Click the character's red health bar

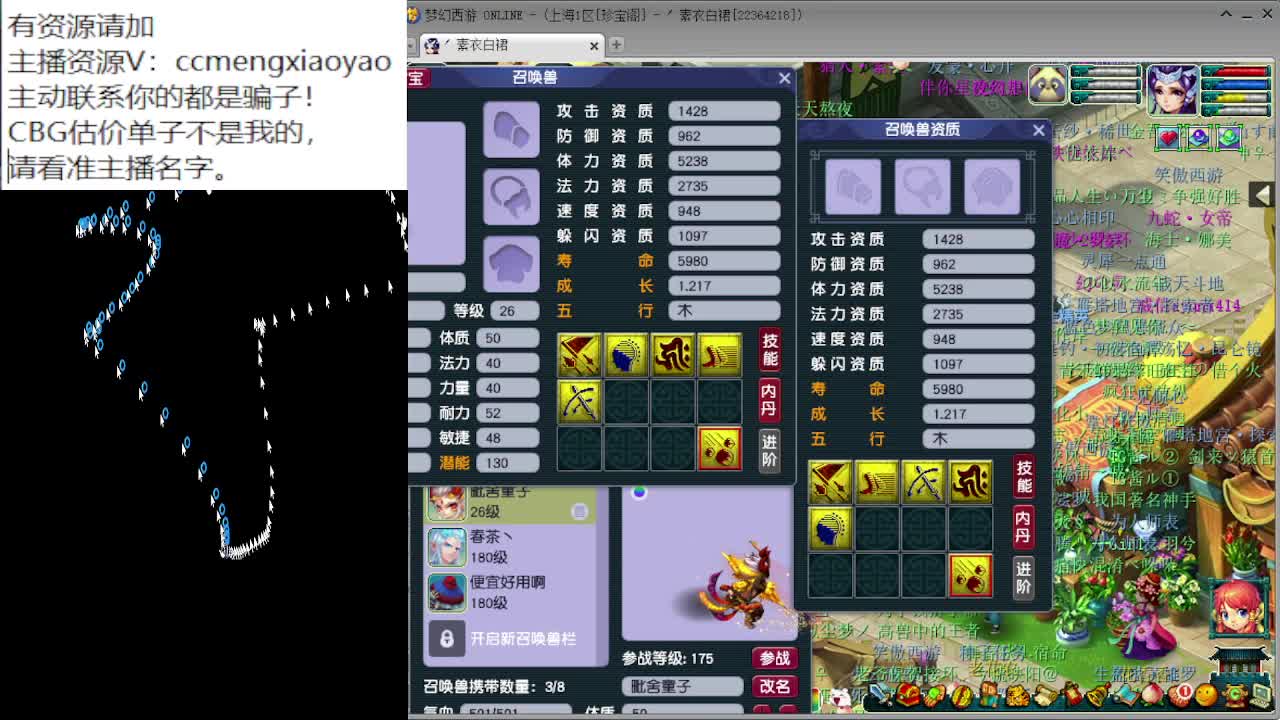click(x=1234, y=72)
